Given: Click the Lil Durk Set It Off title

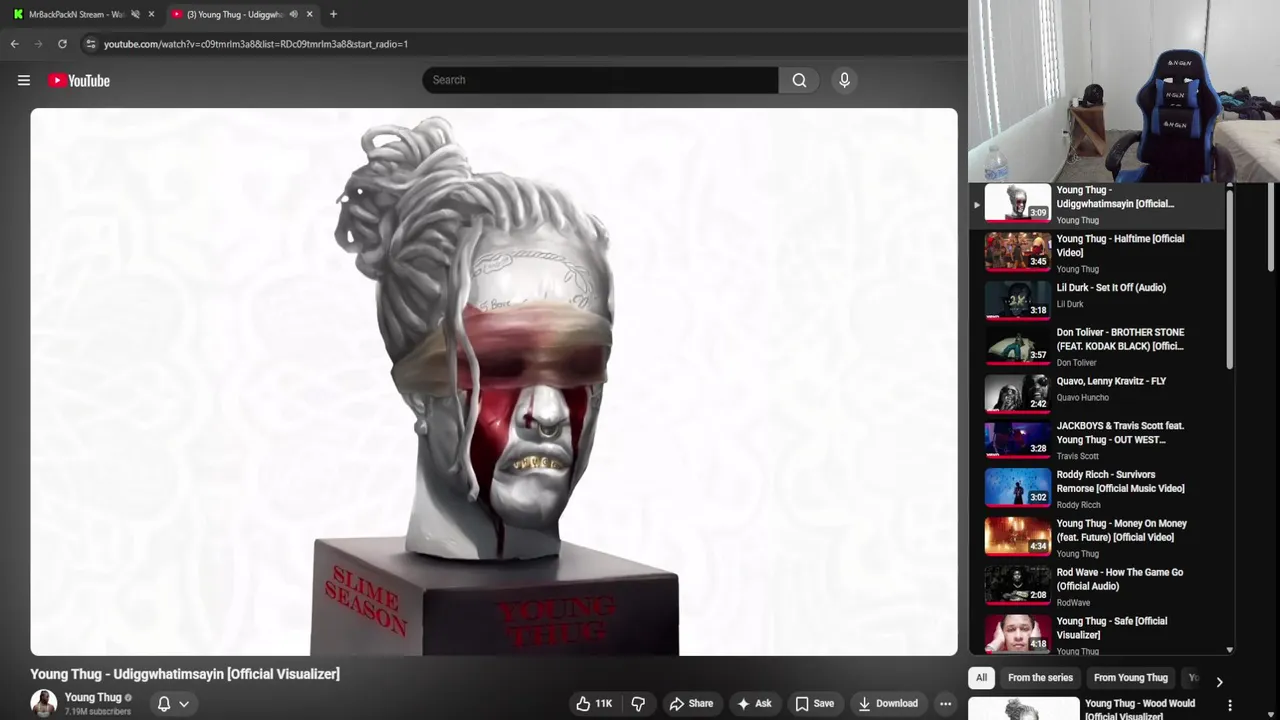Looking at the screenshot, I should pyautogui.click(x=1111, y=288).
